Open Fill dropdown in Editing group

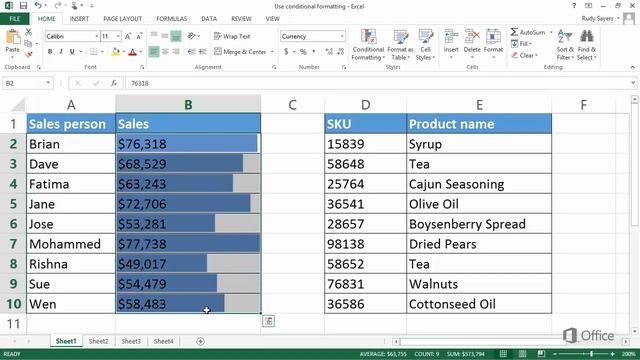click(521, 44)
